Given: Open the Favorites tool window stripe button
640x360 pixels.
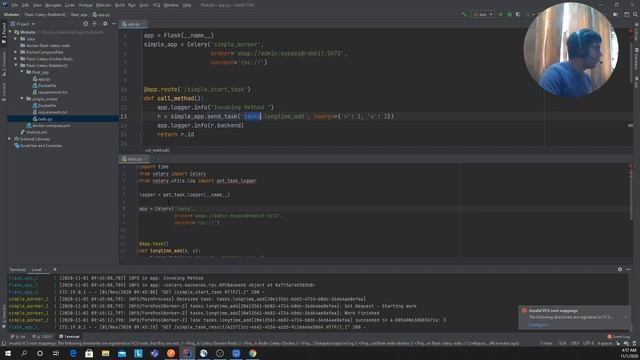Looking at the screenshot, I should [x=4, y=92].
